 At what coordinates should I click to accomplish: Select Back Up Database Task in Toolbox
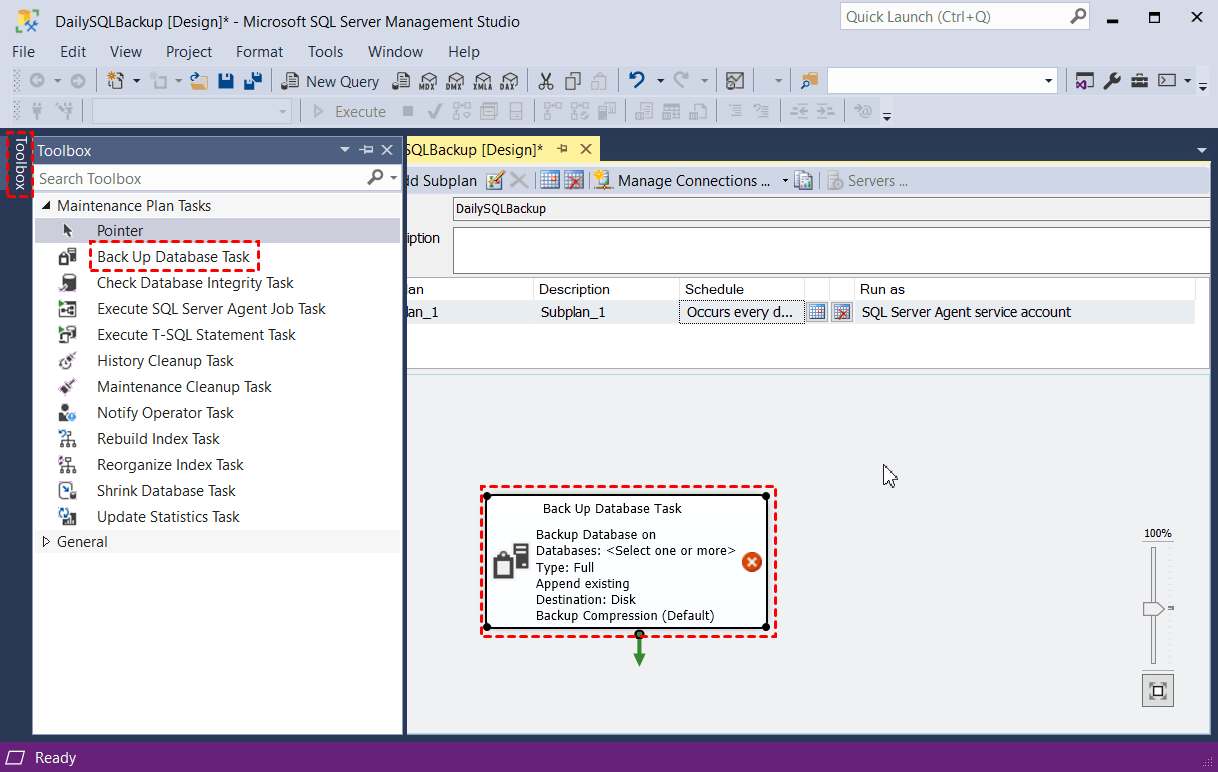(x=218, y=257)
